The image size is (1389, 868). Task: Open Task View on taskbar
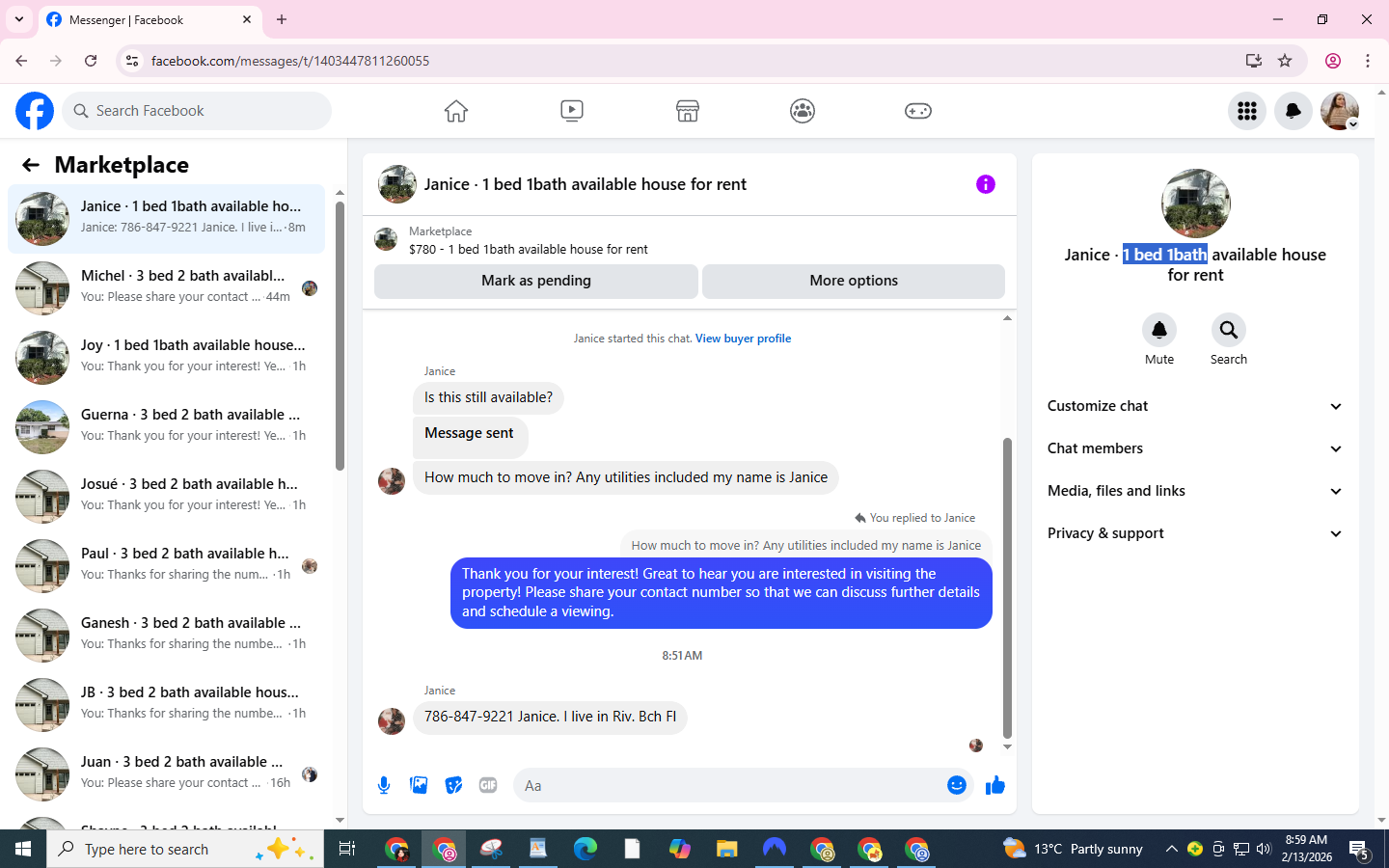[347, 849]
